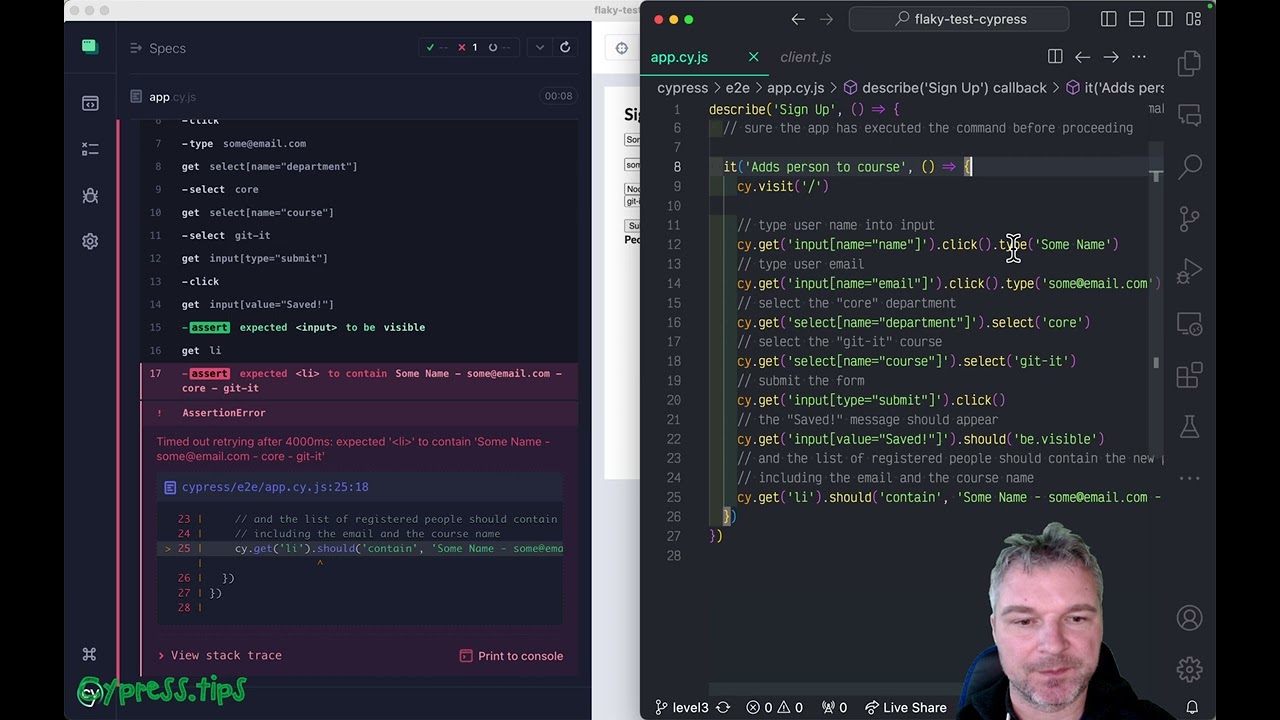Open the level3 git branch selector

681,707
